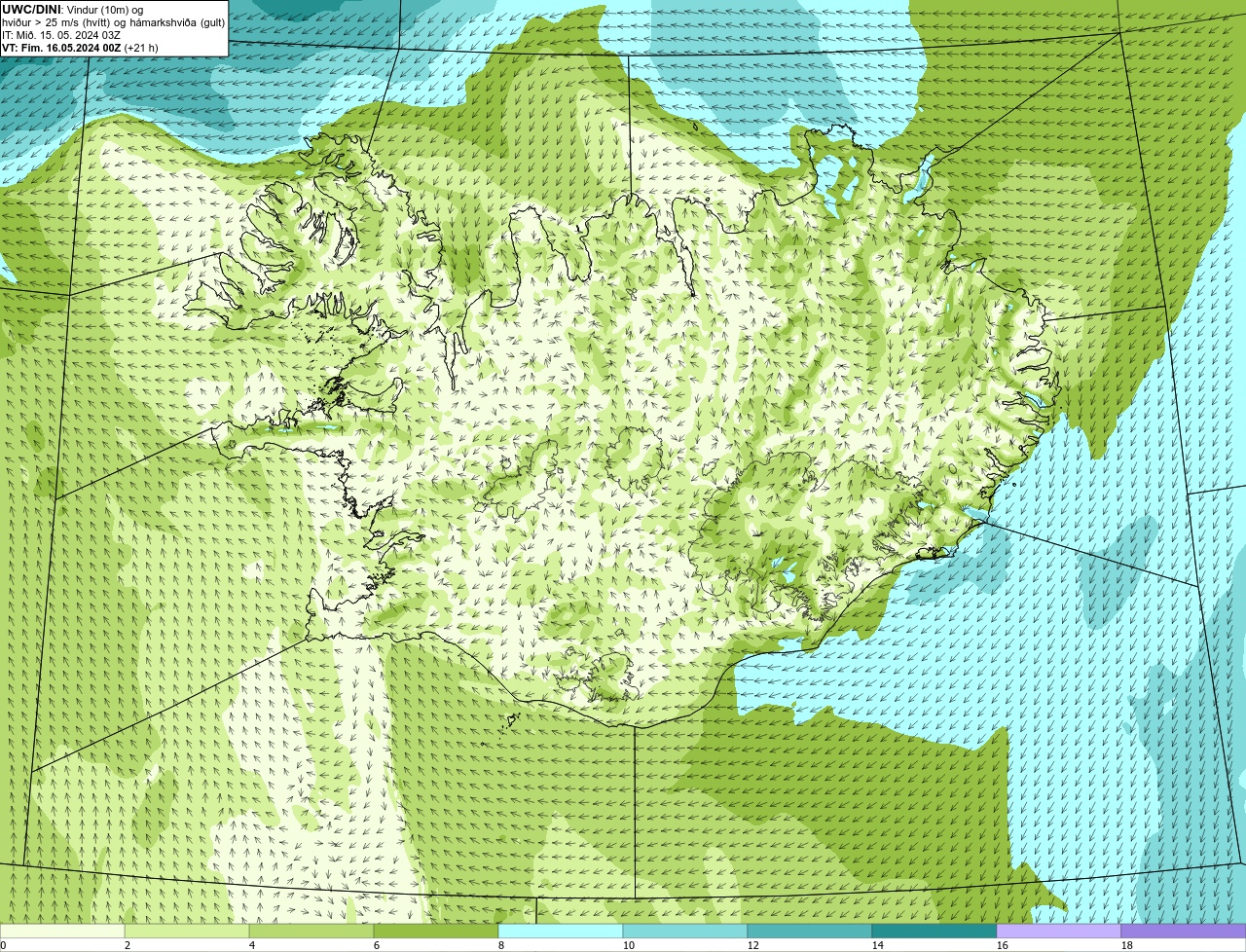Click the 0–2 m/s pale yellow legend swatch
The width and height of the screenshot is (1246, 952).
tap(62, 931)
